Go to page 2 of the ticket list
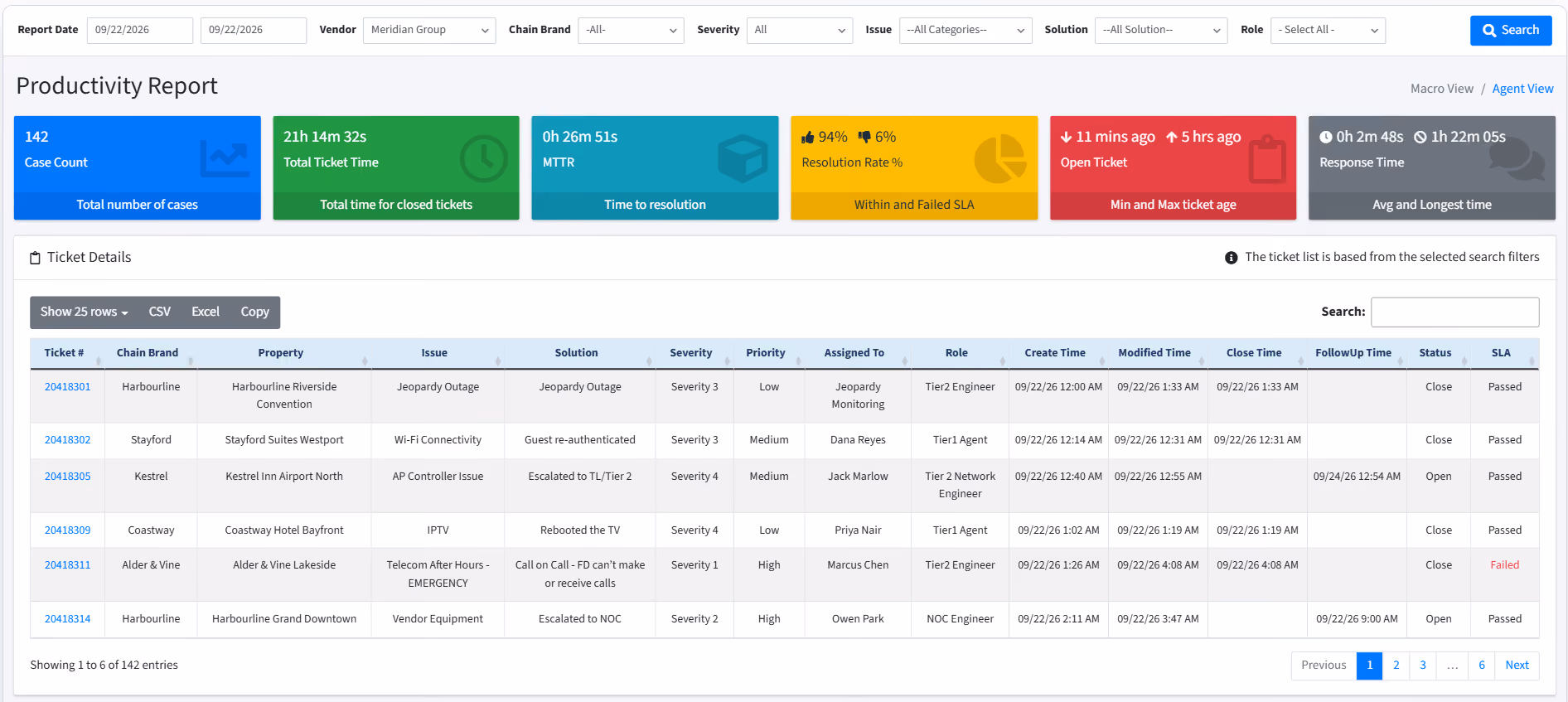1568x702 pixels. (x=1396, y=666)
